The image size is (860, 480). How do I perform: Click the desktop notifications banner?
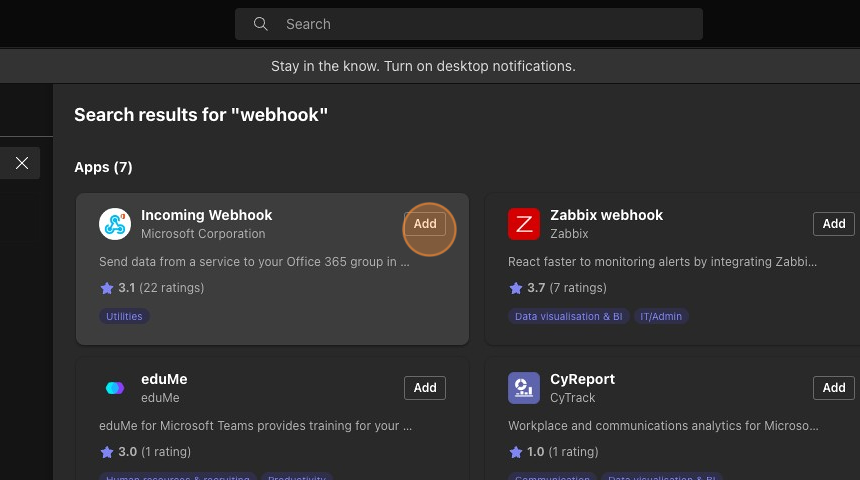pyautogui.click(x=423, y=66)
